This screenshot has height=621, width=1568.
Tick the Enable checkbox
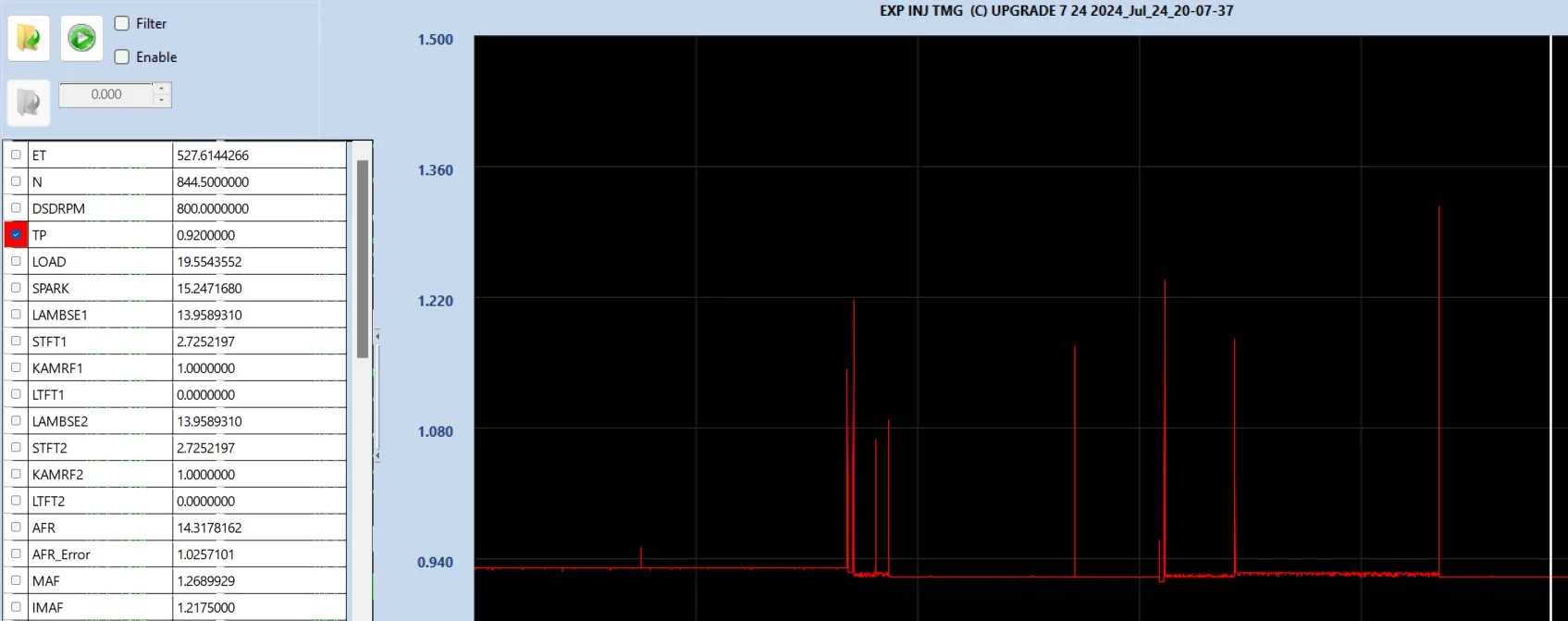tap(121, 56)
